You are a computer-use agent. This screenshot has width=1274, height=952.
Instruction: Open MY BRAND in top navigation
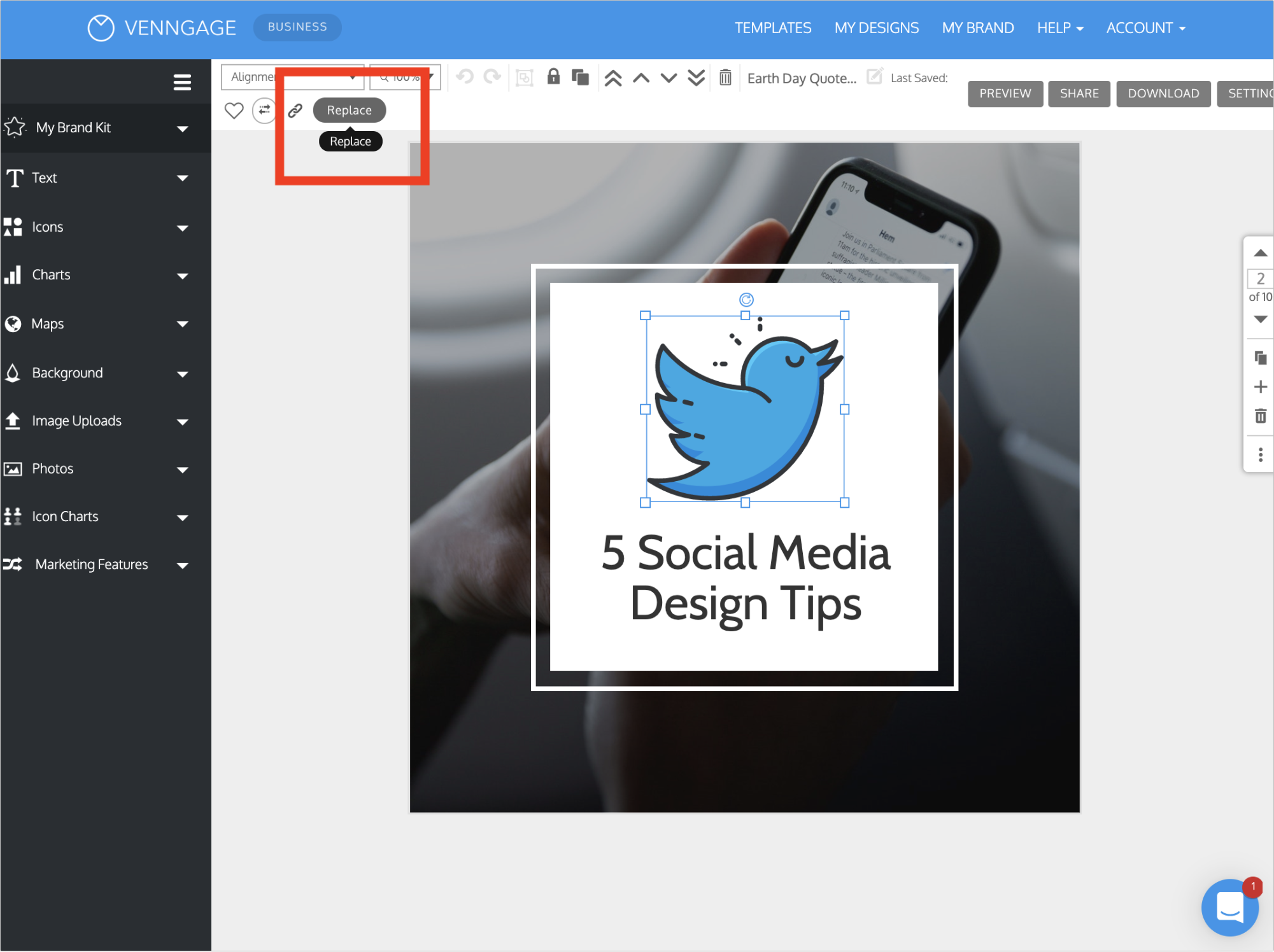(977, 28)
